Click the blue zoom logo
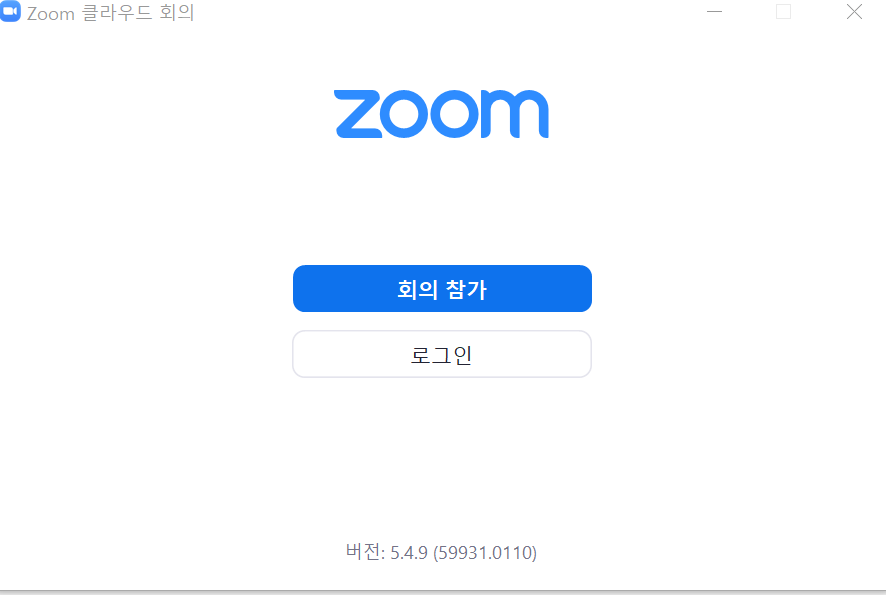Viewport: 886px width, 595px height. click(x=441, y=114)
